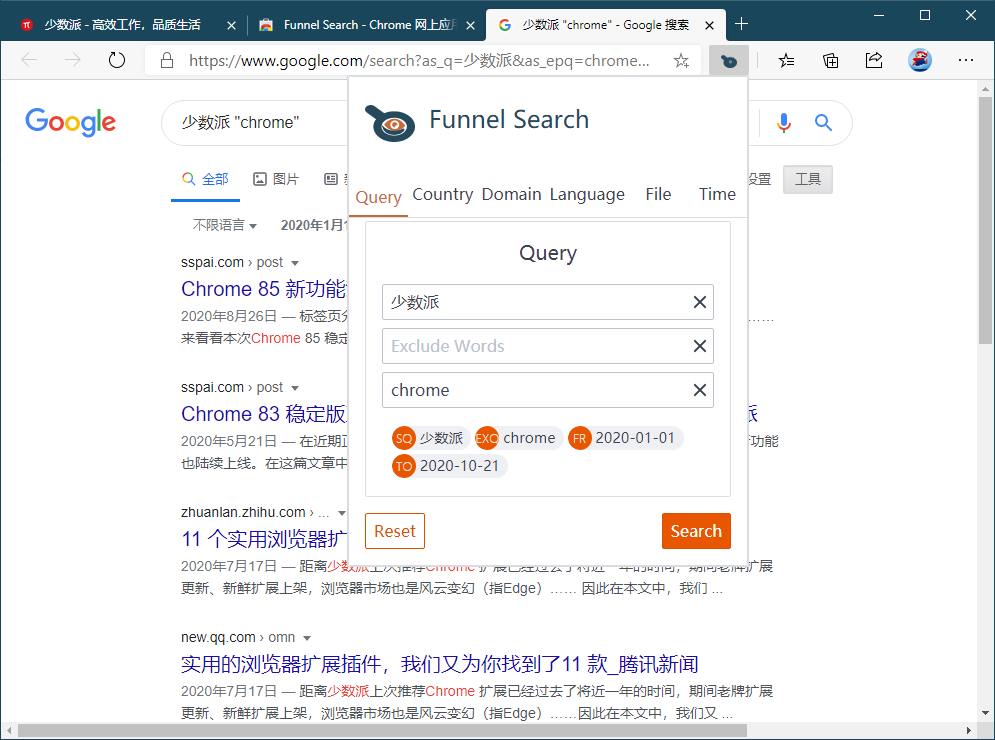Image resolution: width=995 pixels, height=740 pixels.
Task: Switch to the File tab
Action: [x=658, y=194]
